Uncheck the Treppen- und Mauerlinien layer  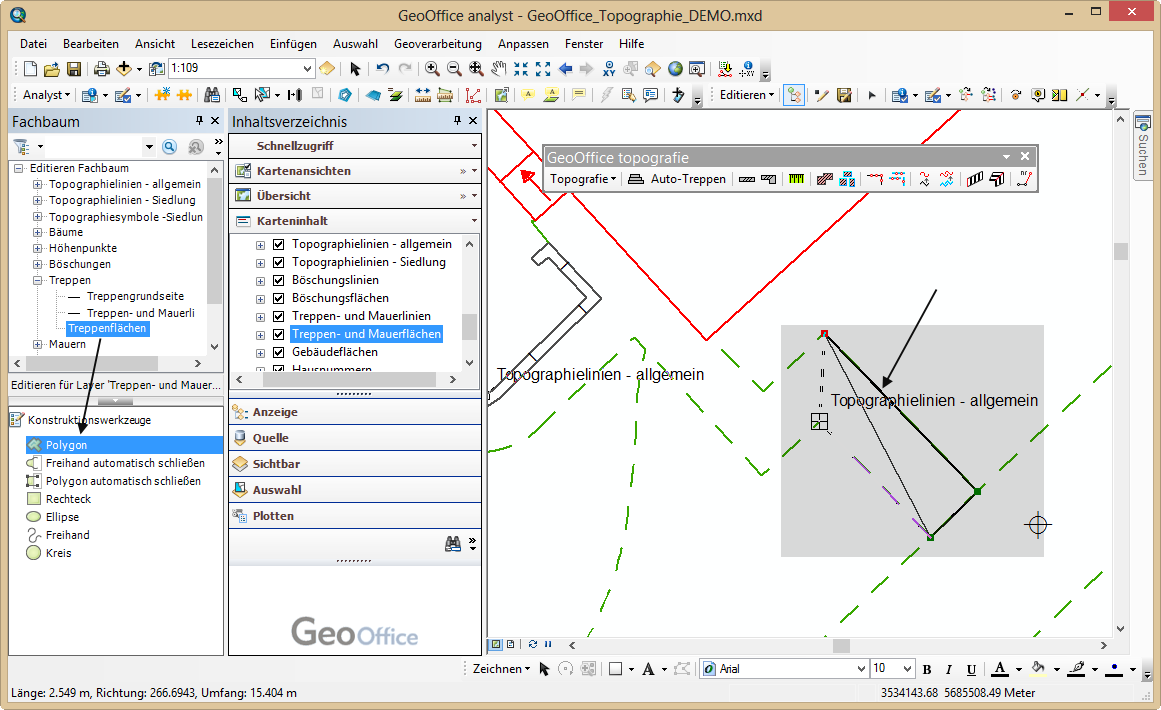pyautogui.click(x=279, y=316)
